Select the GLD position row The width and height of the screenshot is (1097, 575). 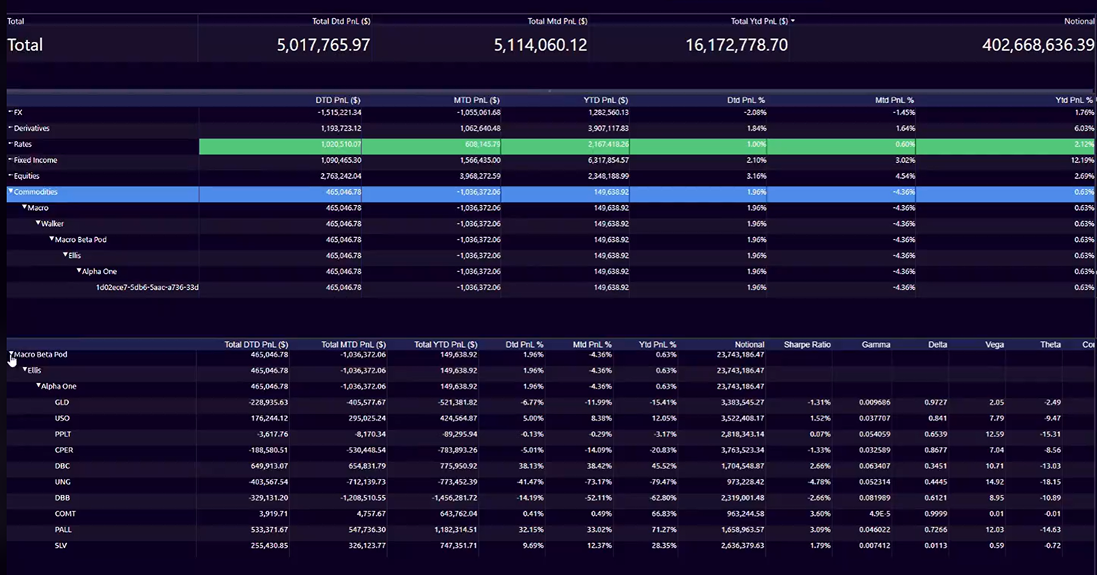tap(62, 402)
